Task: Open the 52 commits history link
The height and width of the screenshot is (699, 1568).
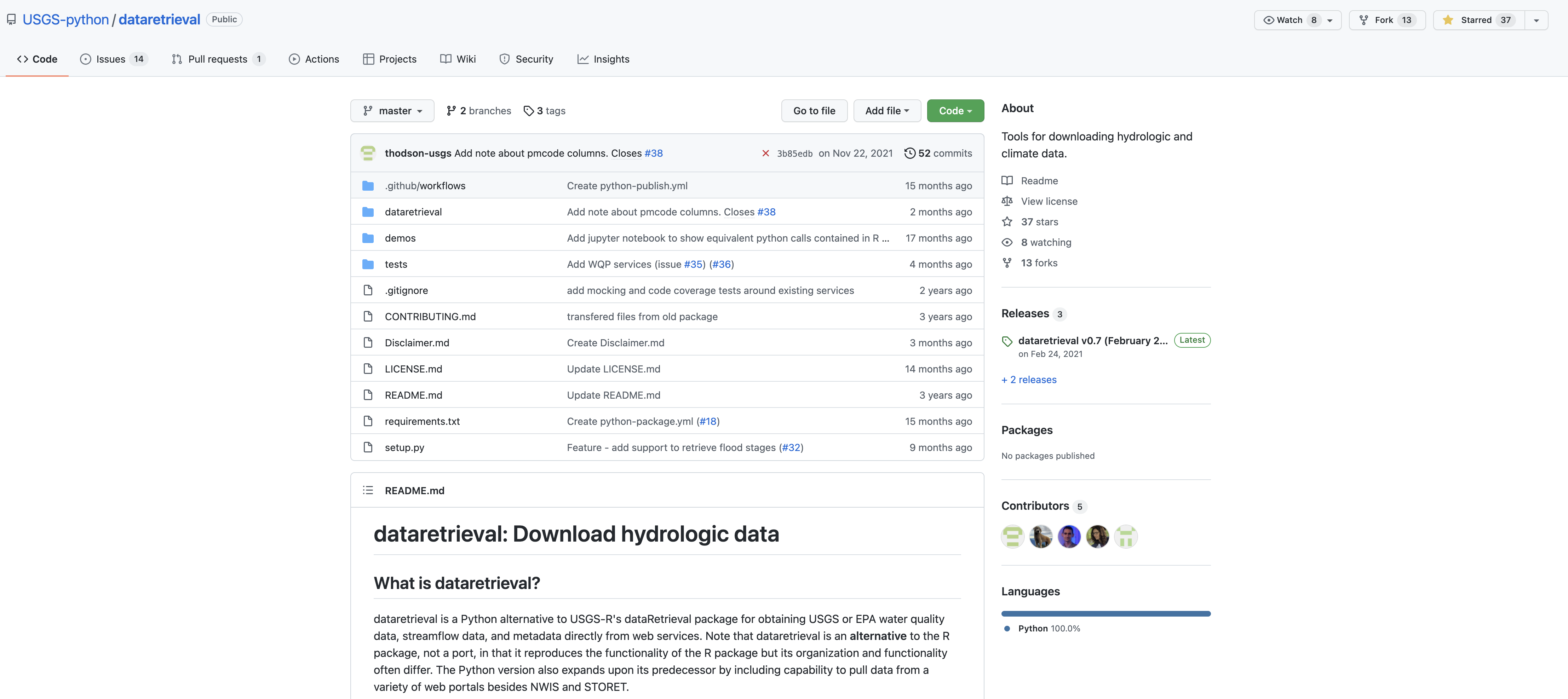Action: coord(938,153)
